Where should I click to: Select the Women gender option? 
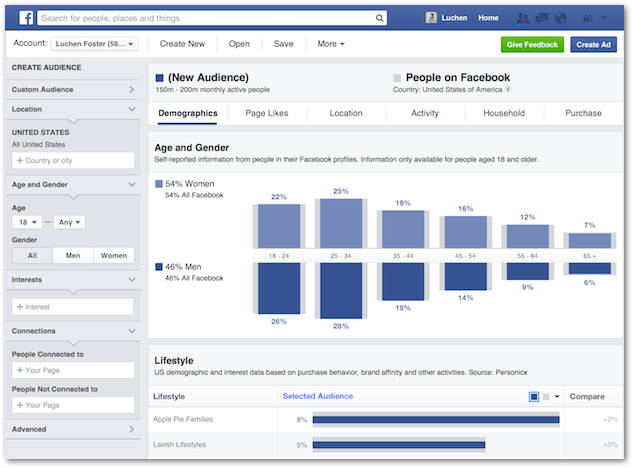[114, 256]
